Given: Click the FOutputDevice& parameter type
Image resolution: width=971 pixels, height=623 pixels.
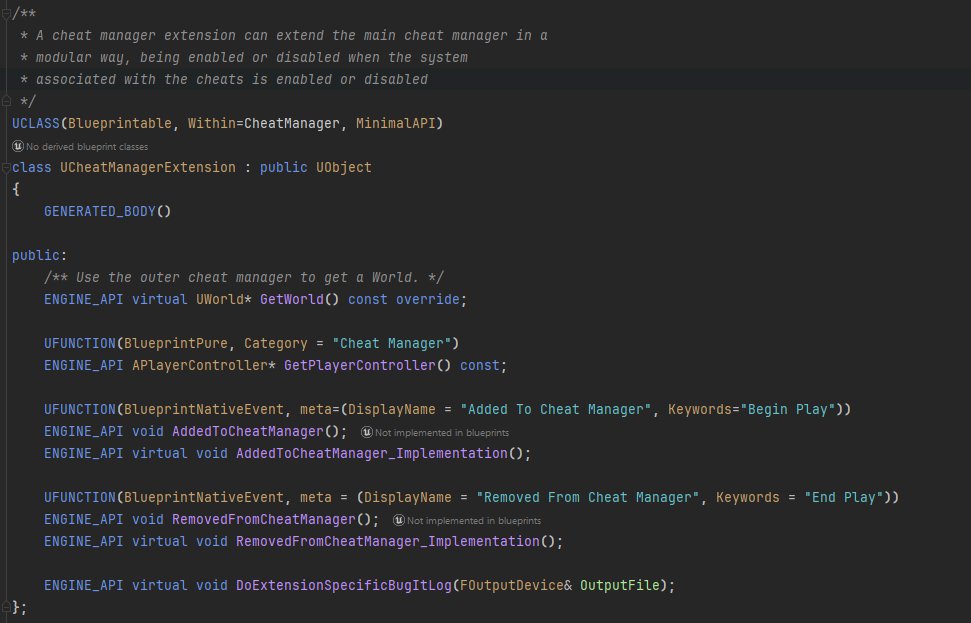Looking at the screenshot, I should [516, 585].
